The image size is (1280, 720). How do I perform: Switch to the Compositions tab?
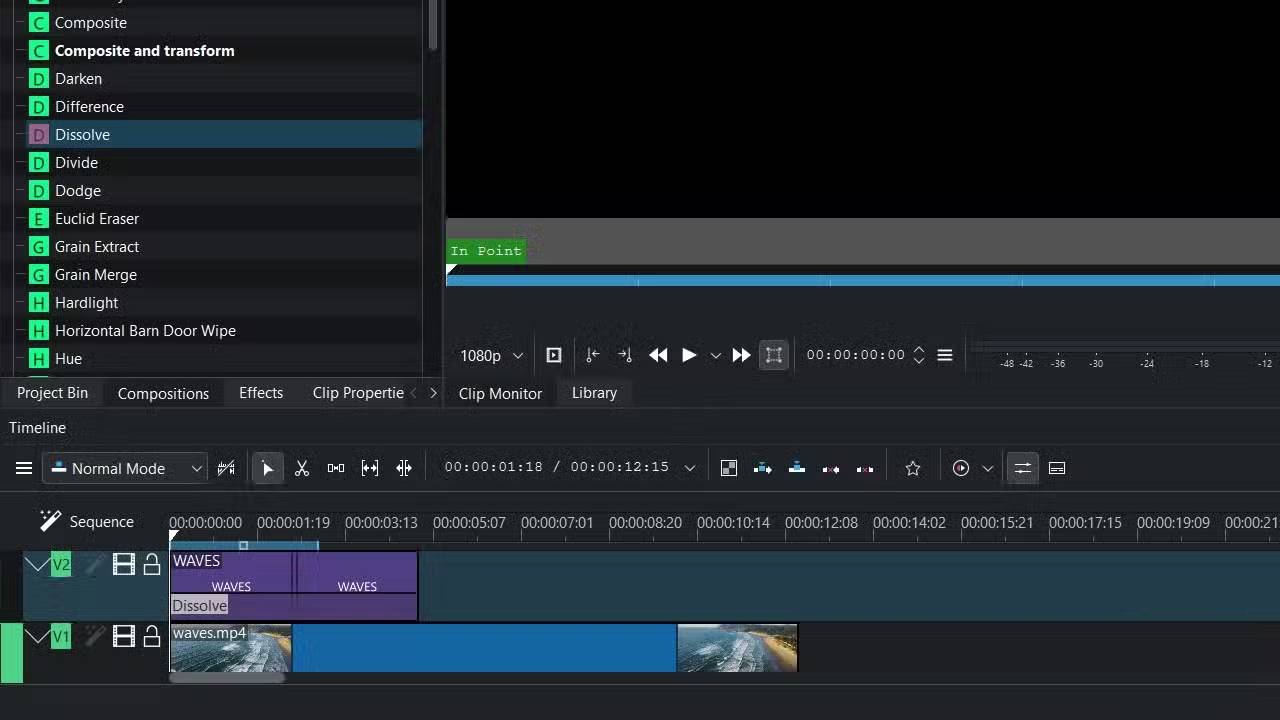coord(163,393)
